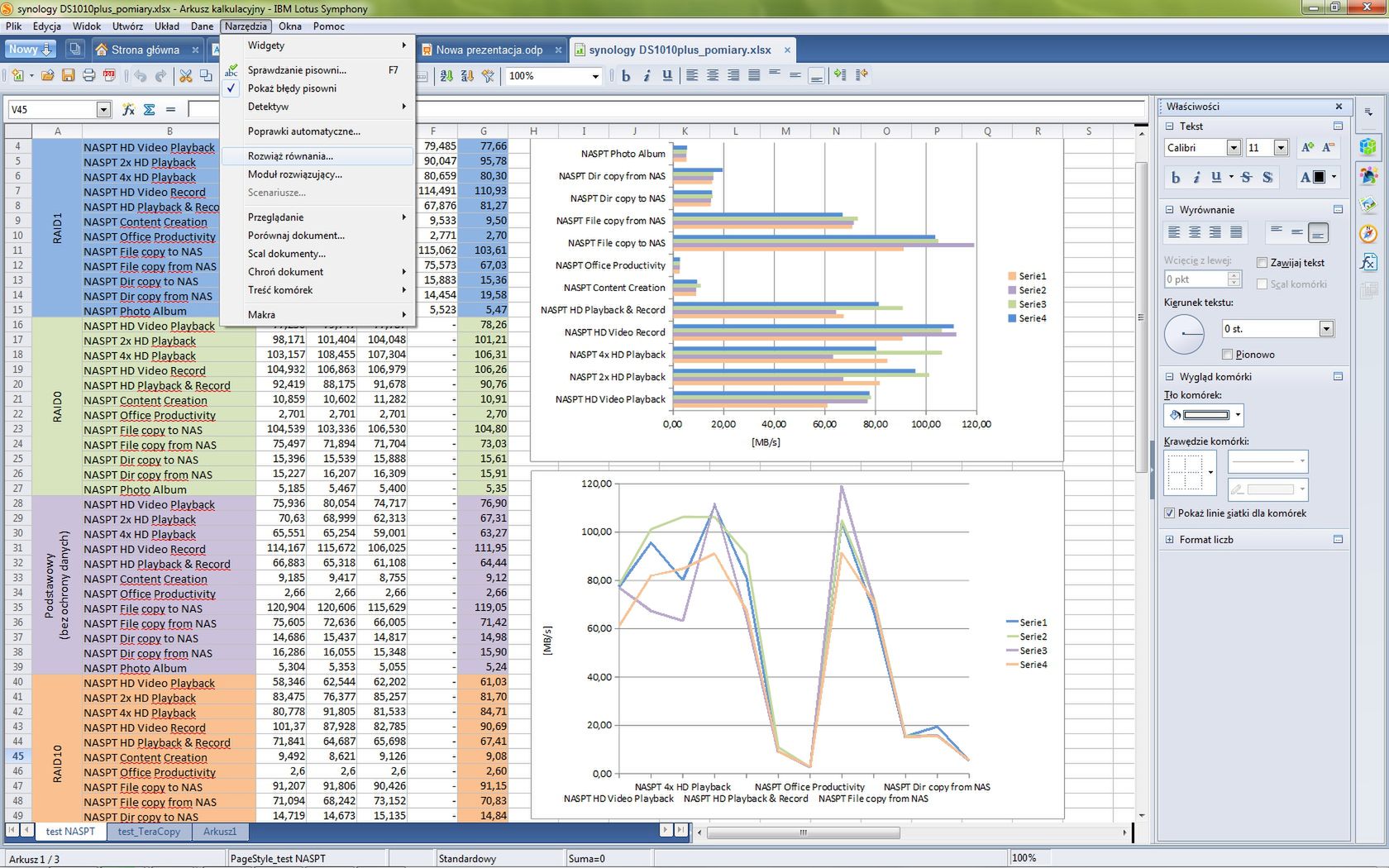
Task: Choose Rozwiąż równania... from the menu
Action: pos(317,156)
